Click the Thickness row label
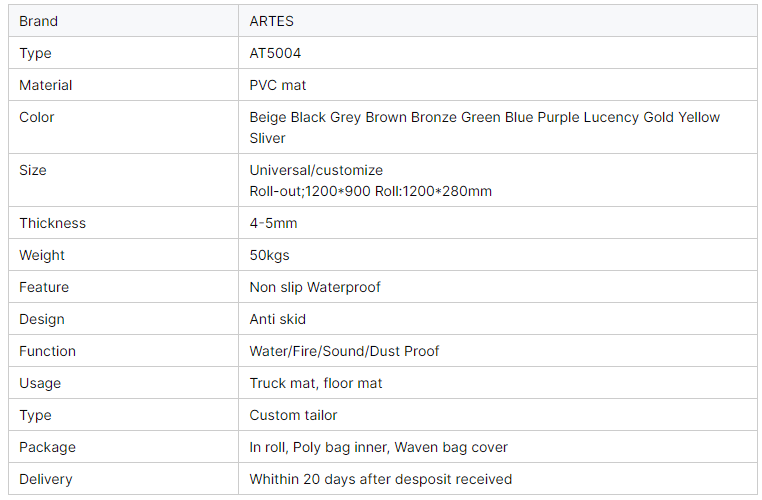The width and height of the screenshot is (762, 500). coord(52,223)
